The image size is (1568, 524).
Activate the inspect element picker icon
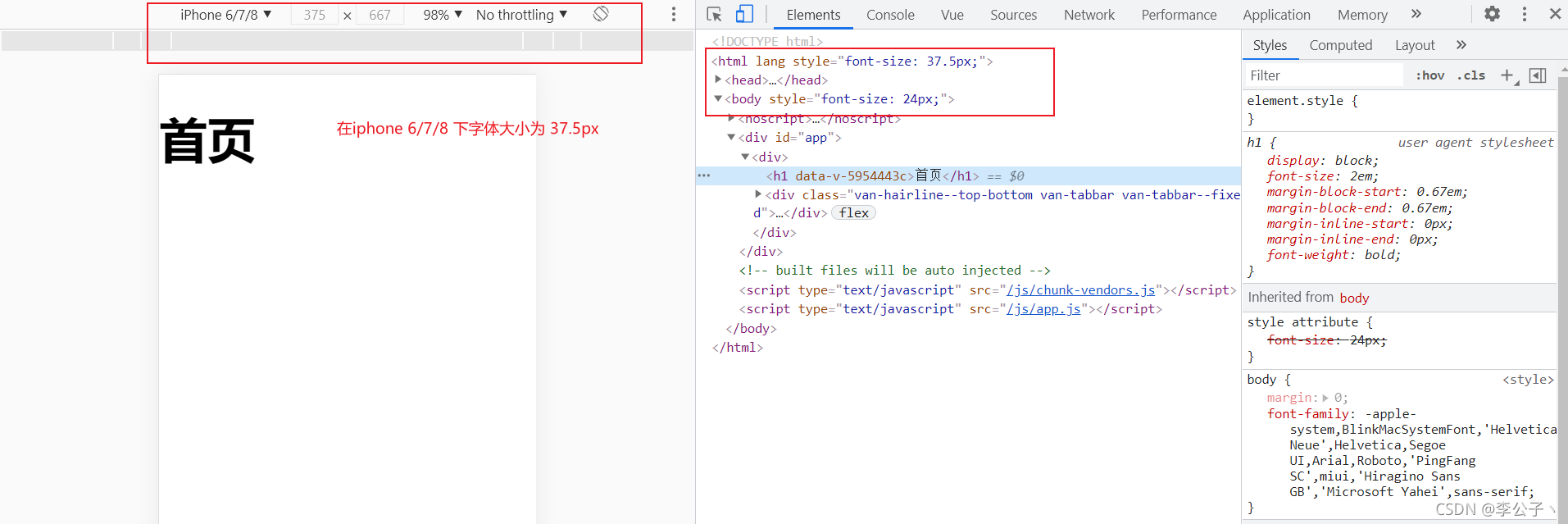pyautogui.click(x=714, y=14)
